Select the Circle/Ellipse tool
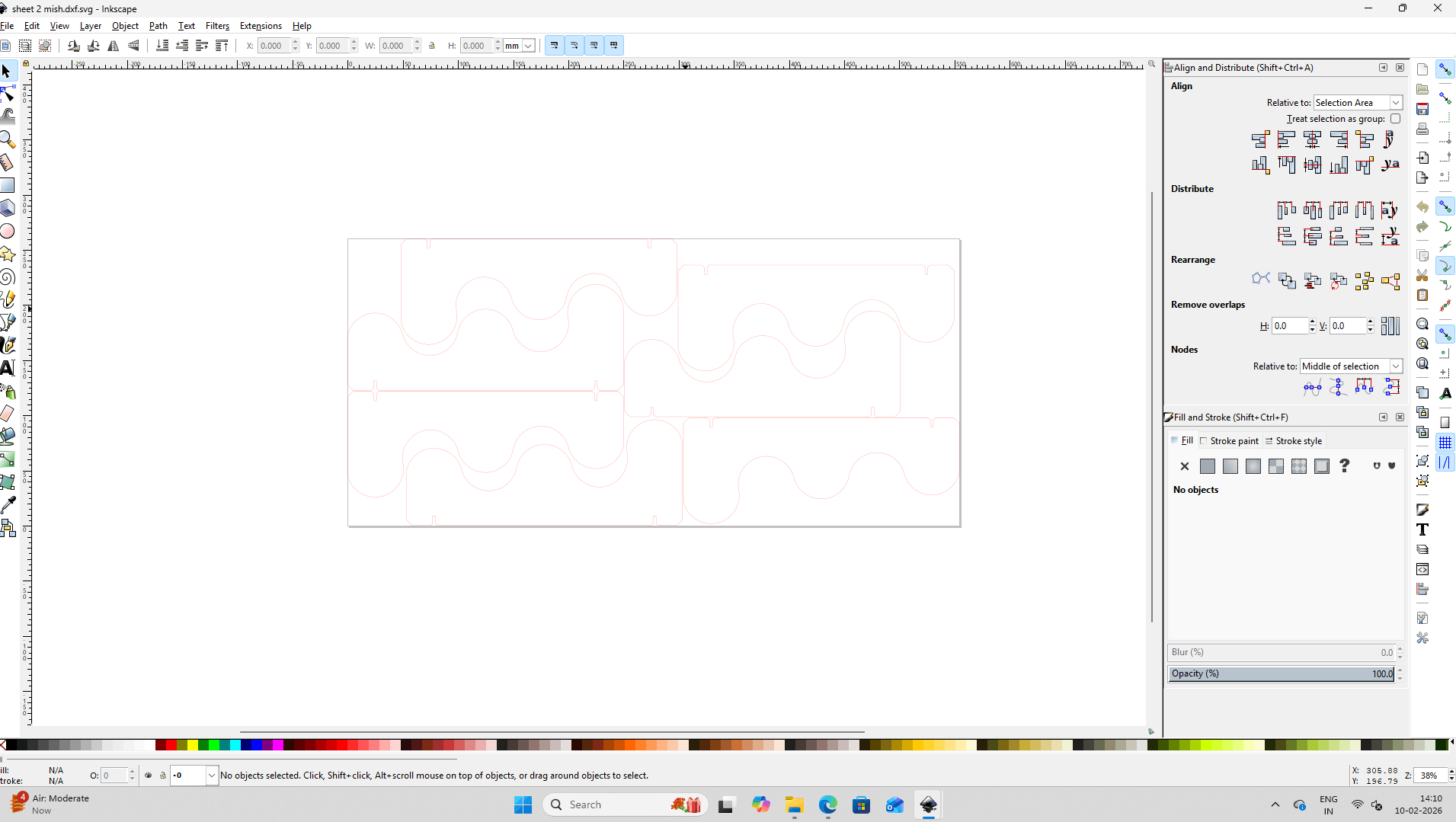This screenshot has height=822, width=1456. coord(7,231)
